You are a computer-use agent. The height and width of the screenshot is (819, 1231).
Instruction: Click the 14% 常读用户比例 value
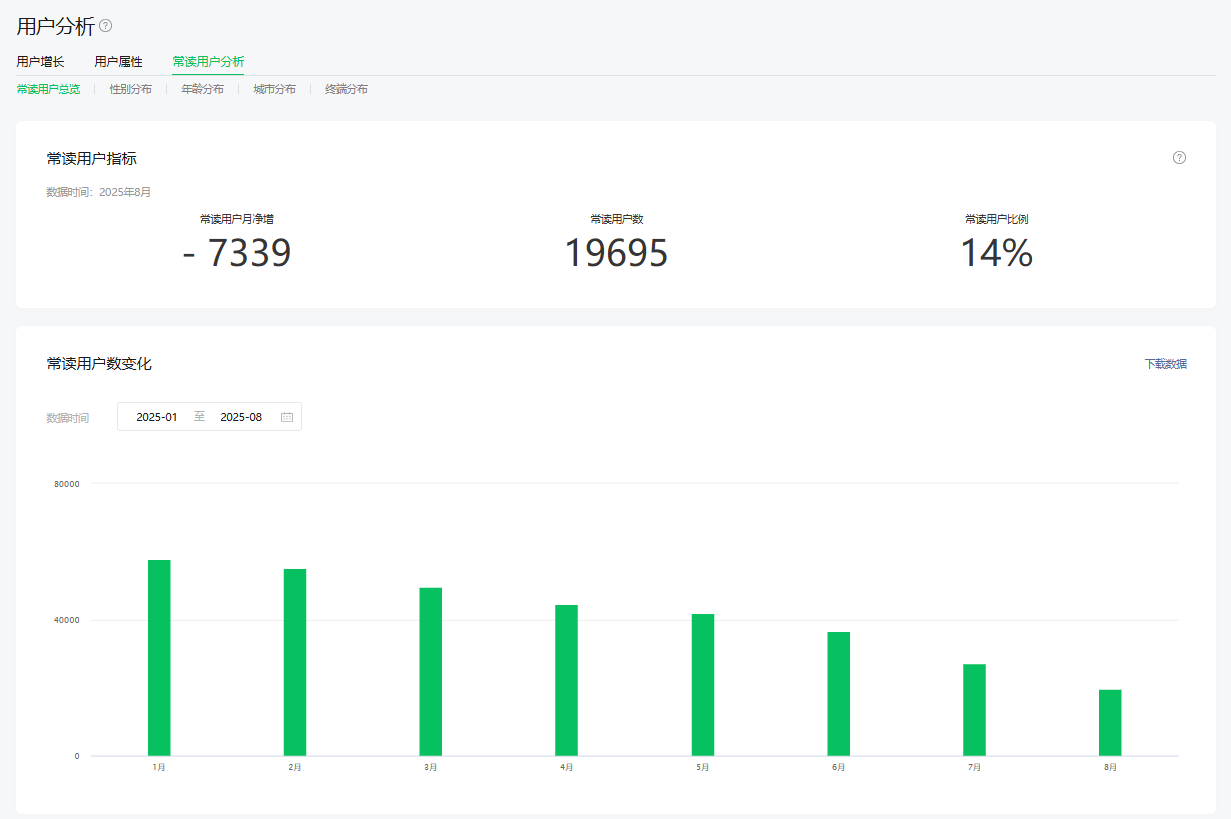(x=997, y=254)
